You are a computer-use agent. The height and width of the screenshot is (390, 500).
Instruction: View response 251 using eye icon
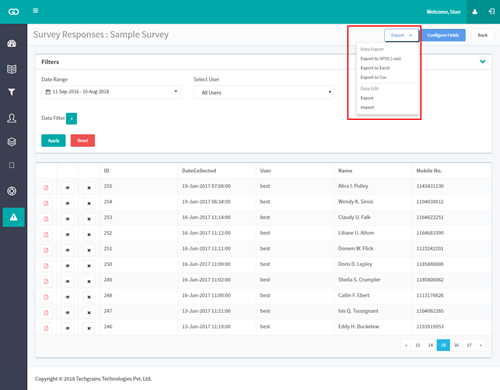pyautogui.click(x=68, y=250)
